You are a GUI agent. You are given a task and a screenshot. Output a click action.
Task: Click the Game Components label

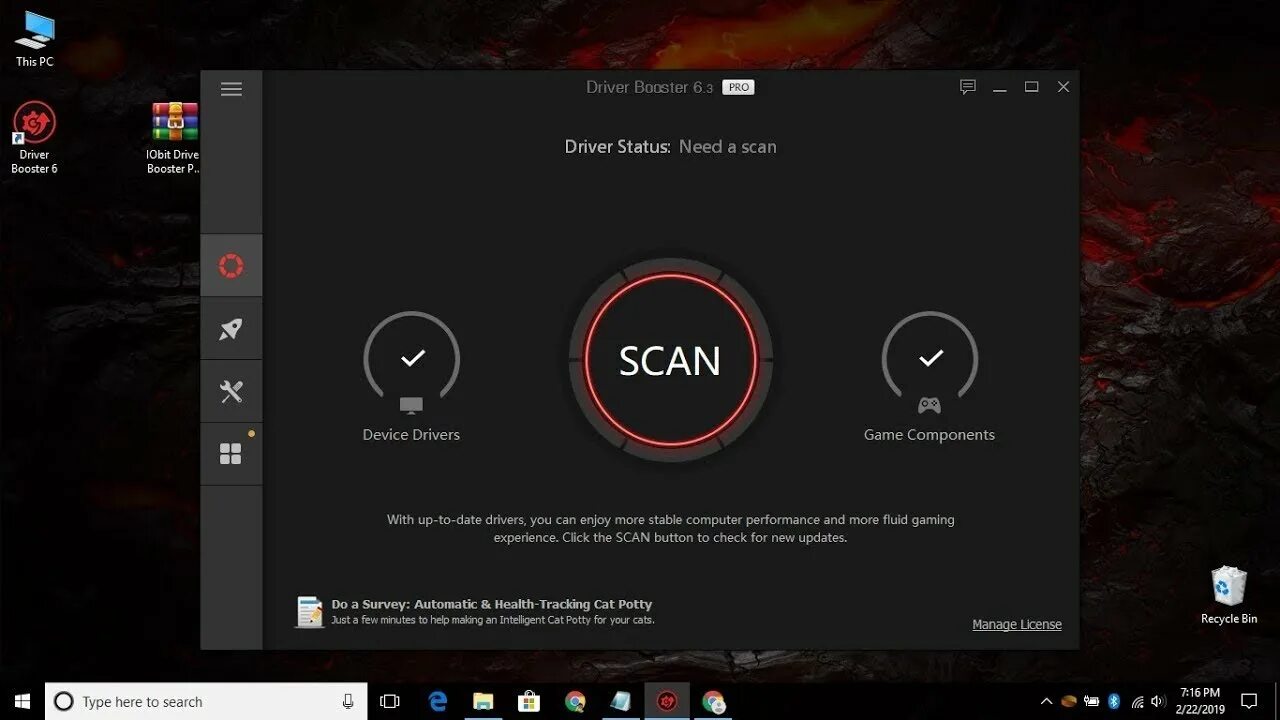tap(929, 435)
